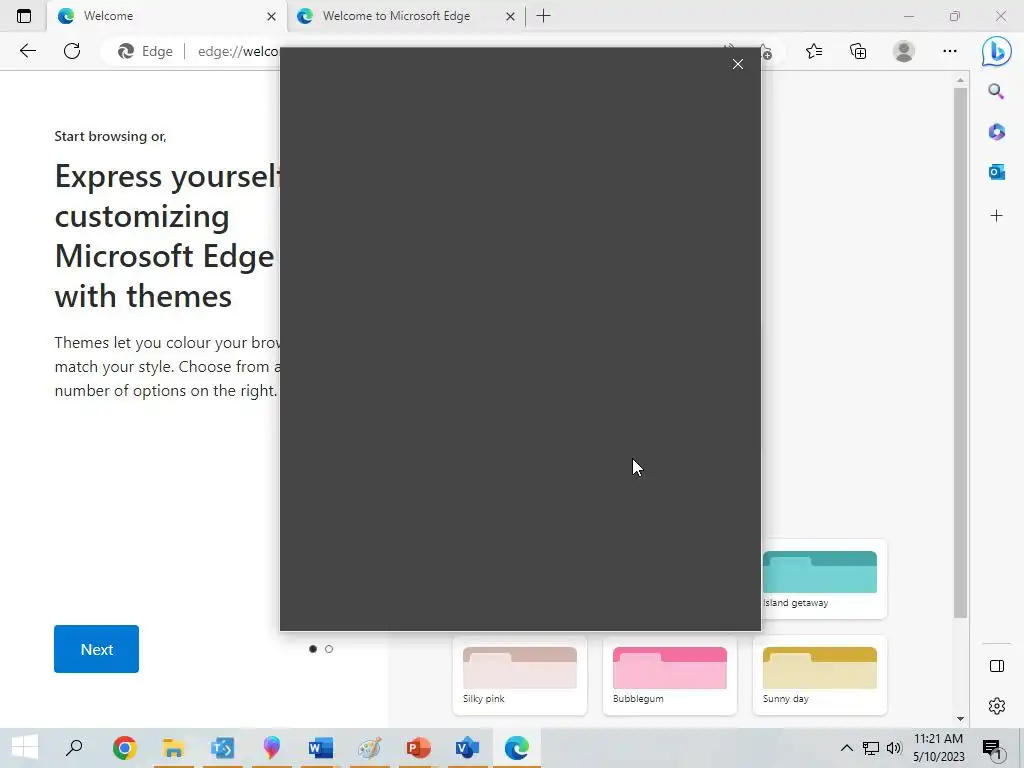Open the Windows Start menu
The height and width of the screenshot is (768, 1024).
(25, 748)
